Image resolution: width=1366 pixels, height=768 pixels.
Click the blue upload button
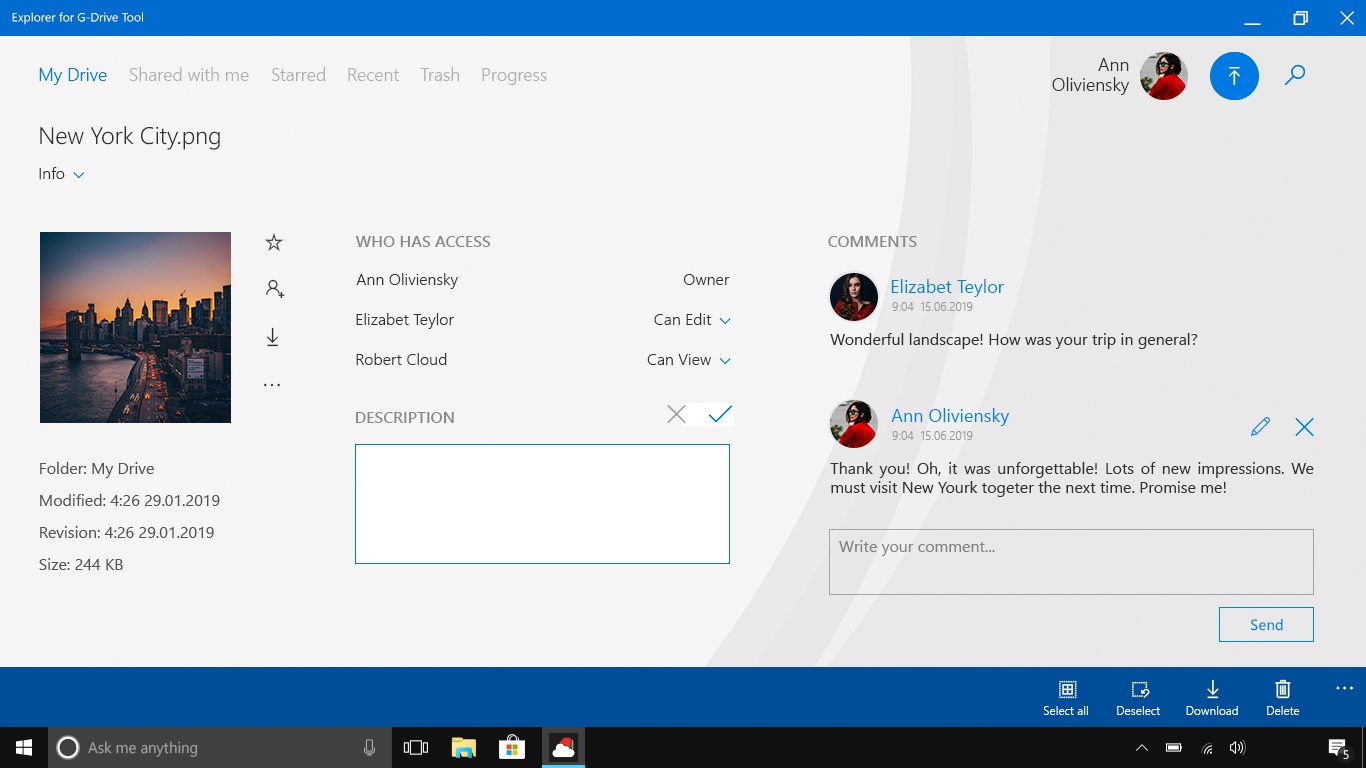1234,76
